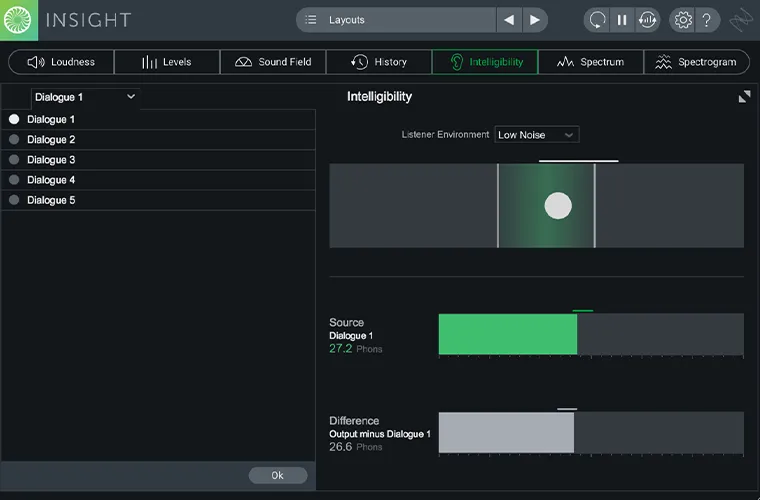The width and height of the screenshot is (760, 500).
Task: Click the Loudness speaker icon
Action: [36, 62]
